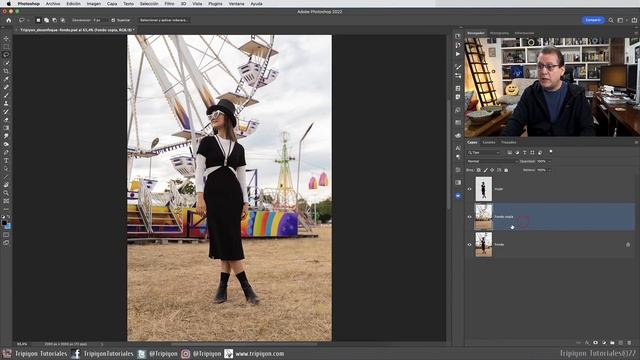Select the document tab Tripiyon_desenfoque

(77, 30)
